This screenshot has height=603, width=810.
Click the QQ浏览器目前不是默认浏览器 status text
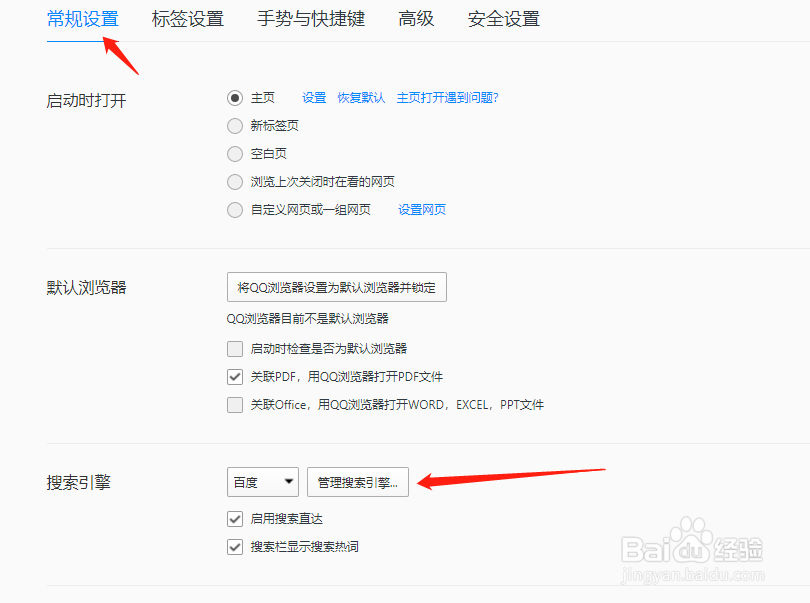pos(307,318)
